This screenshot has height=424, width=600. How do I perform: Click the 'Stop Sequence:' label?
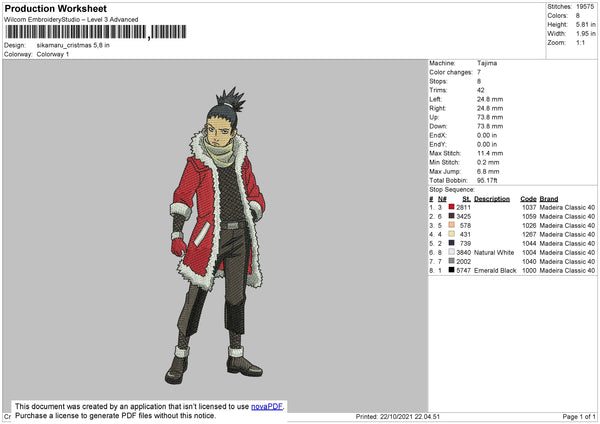pyautogui.click(x=452, y=190)
